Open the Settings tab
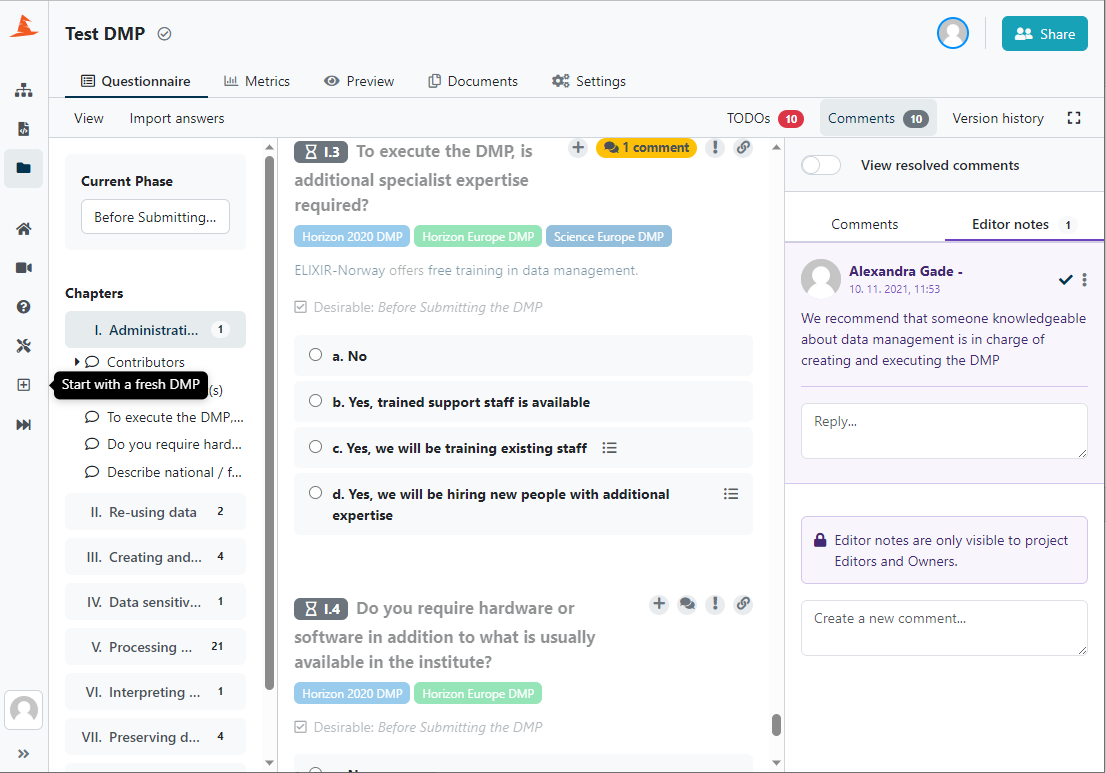Viewport: 1106px width, 773px height. click(589, 81)
